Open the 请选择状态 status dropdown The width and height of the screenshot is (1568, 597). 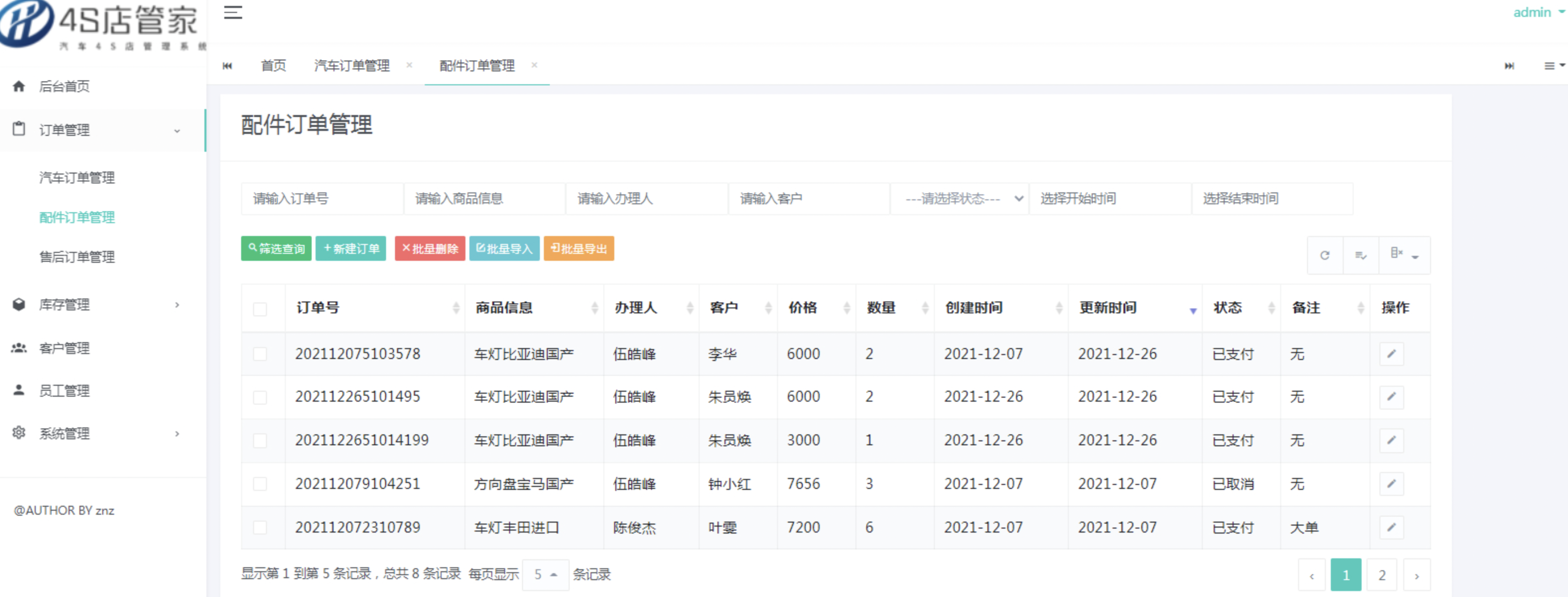[x=959, y=198]
